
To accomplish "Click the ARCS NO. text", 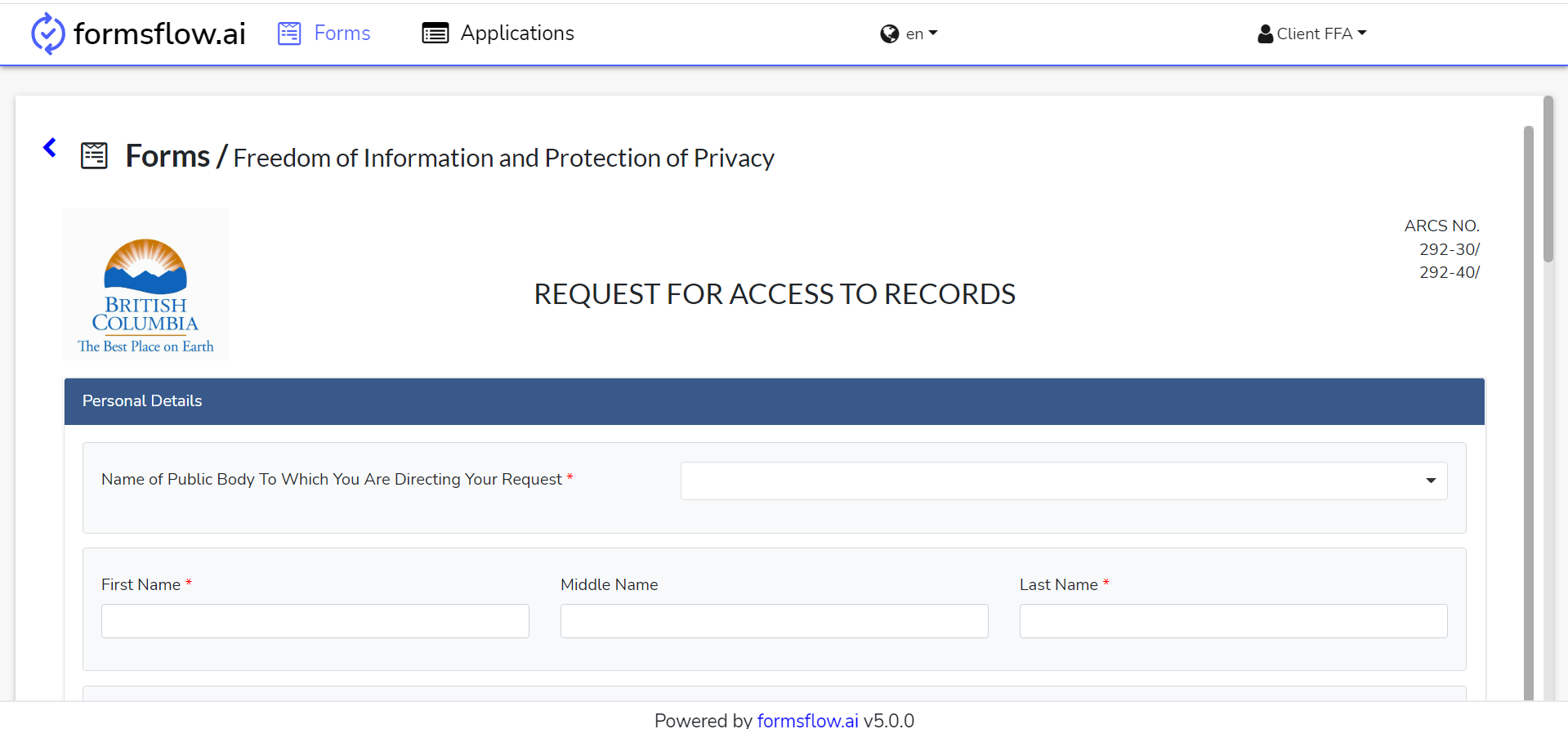I will (1442, 226).
